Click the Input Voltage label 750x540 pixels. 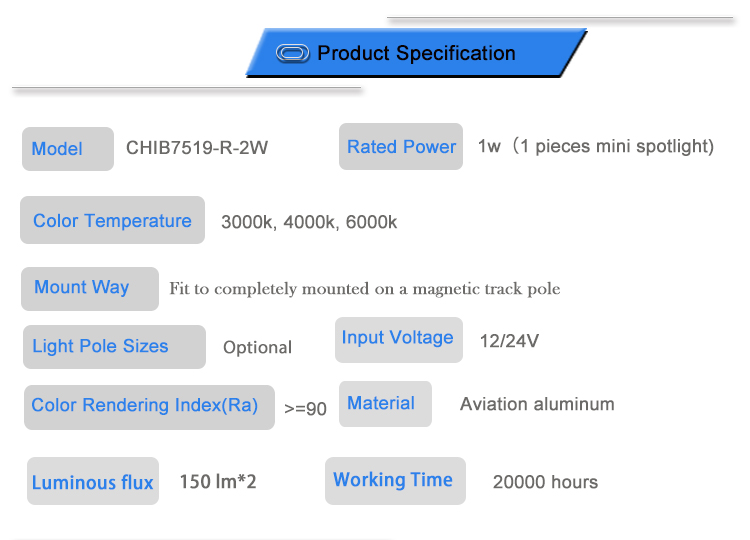(x=397, y=338)
